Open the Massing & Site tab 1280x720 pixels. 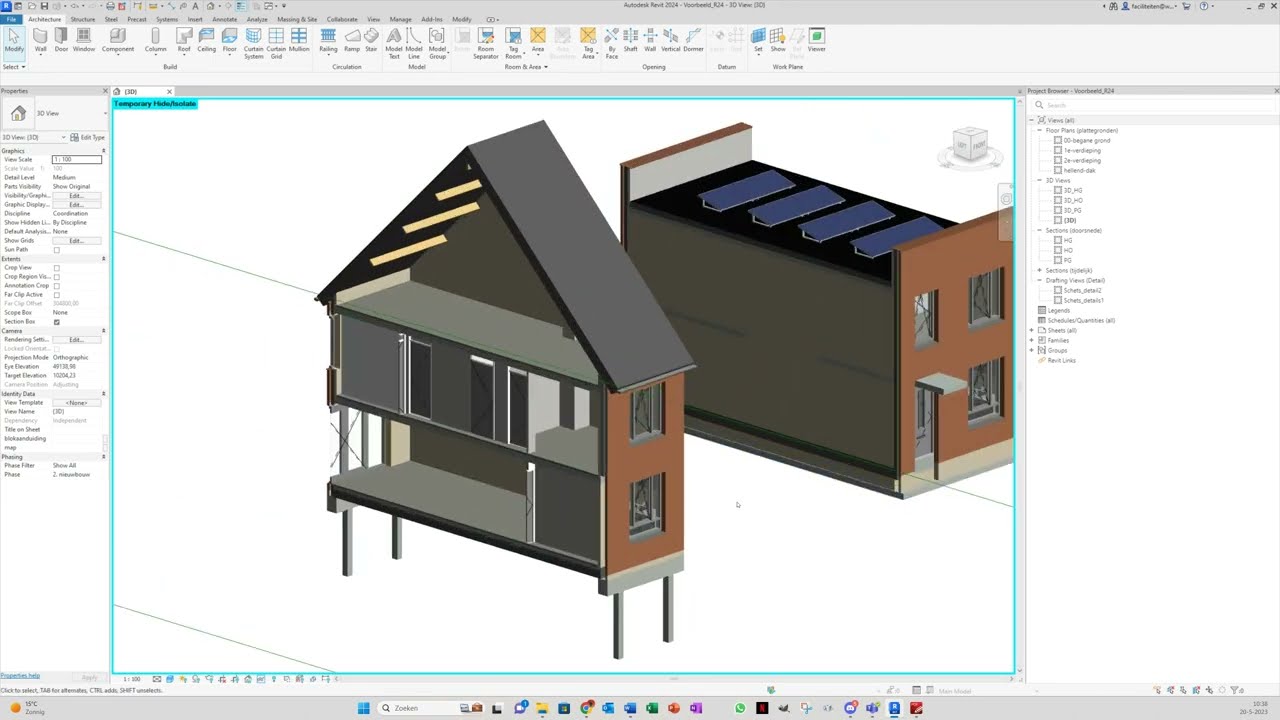click(x=297, y=19)
